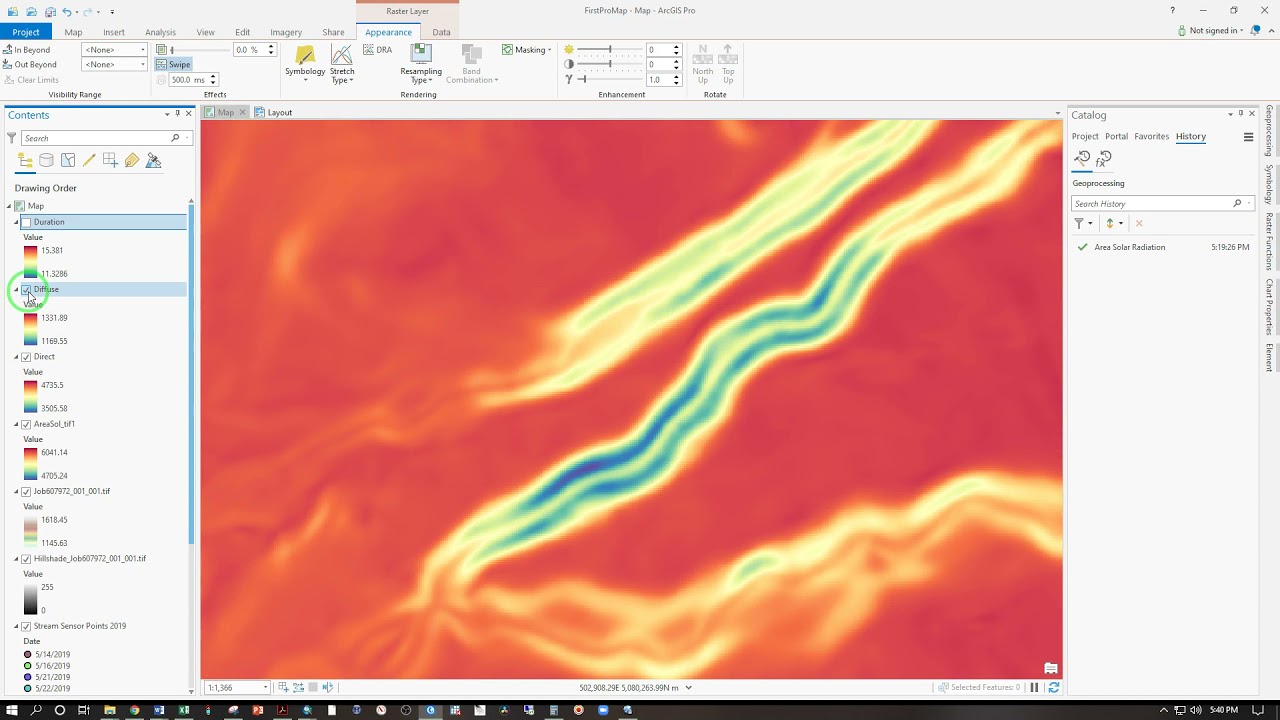
Task: Click the Excel taskbar icon
Action: click(184, 710)
